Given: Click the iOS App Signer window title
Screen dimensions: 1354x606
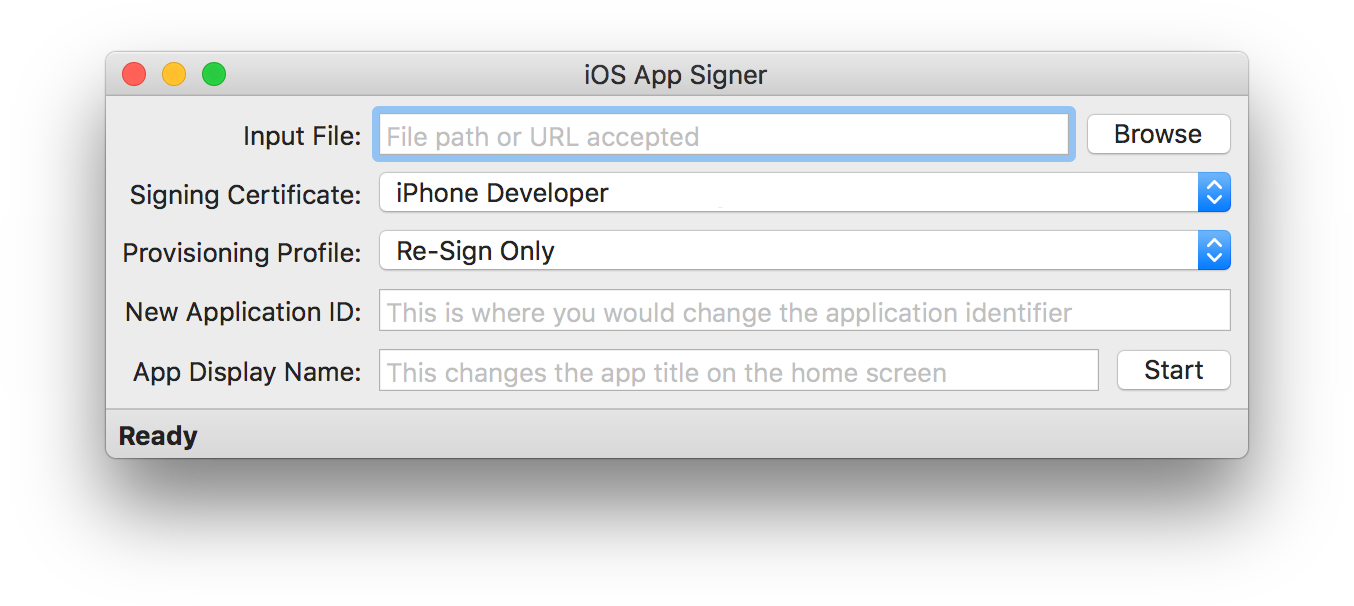Looking at the screenshot, I should coord(676,75).
